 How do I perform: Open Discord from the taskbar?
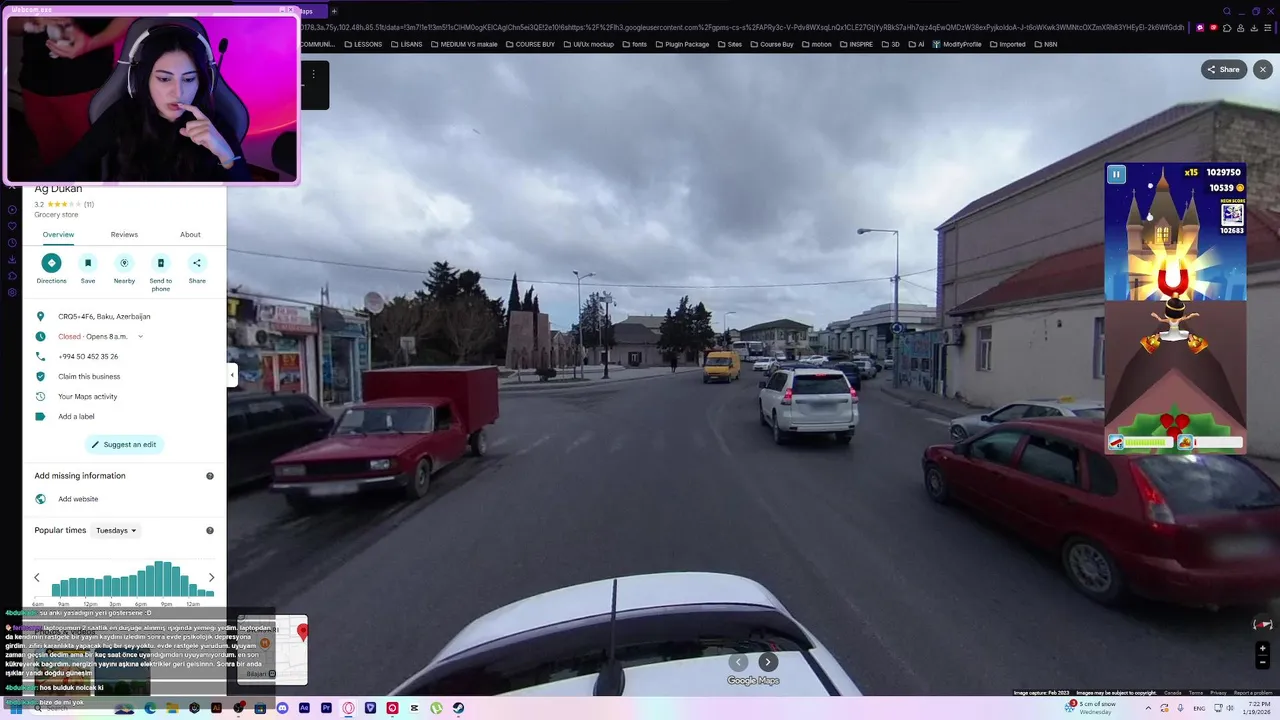pos(282,708)
